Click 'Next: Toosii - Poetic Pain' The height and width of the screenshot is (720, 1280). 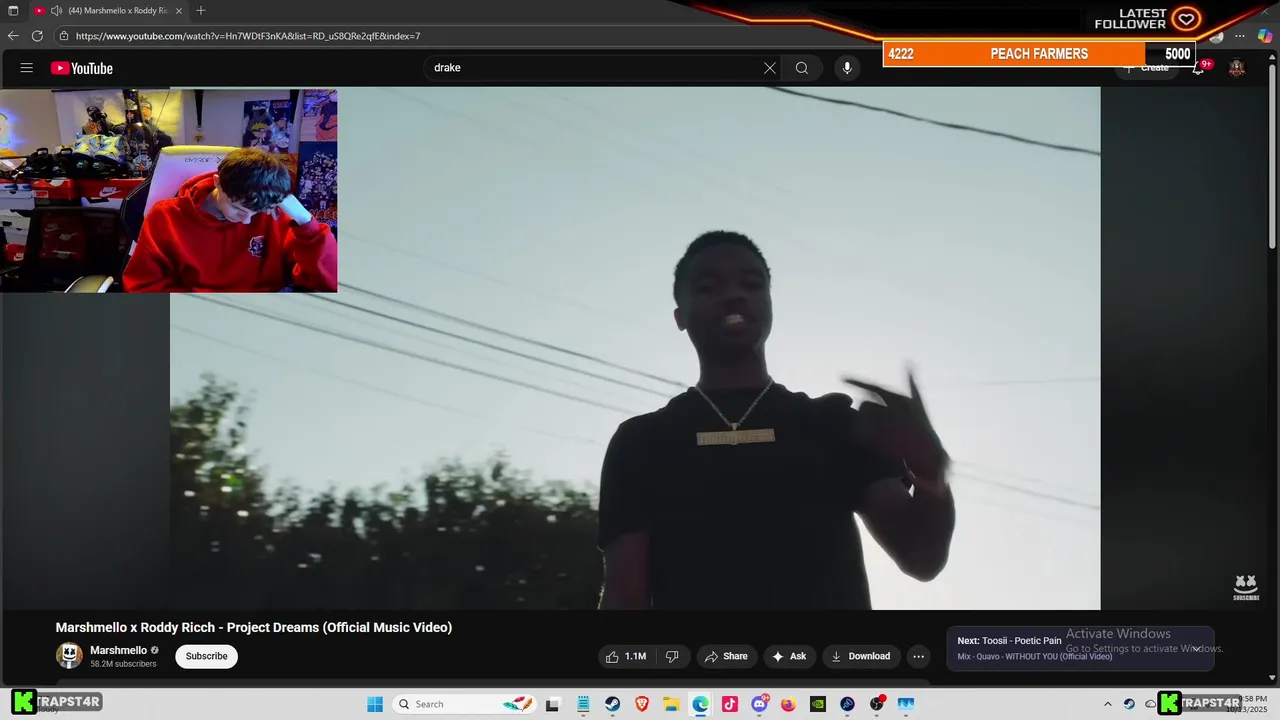pos(1009,640)
